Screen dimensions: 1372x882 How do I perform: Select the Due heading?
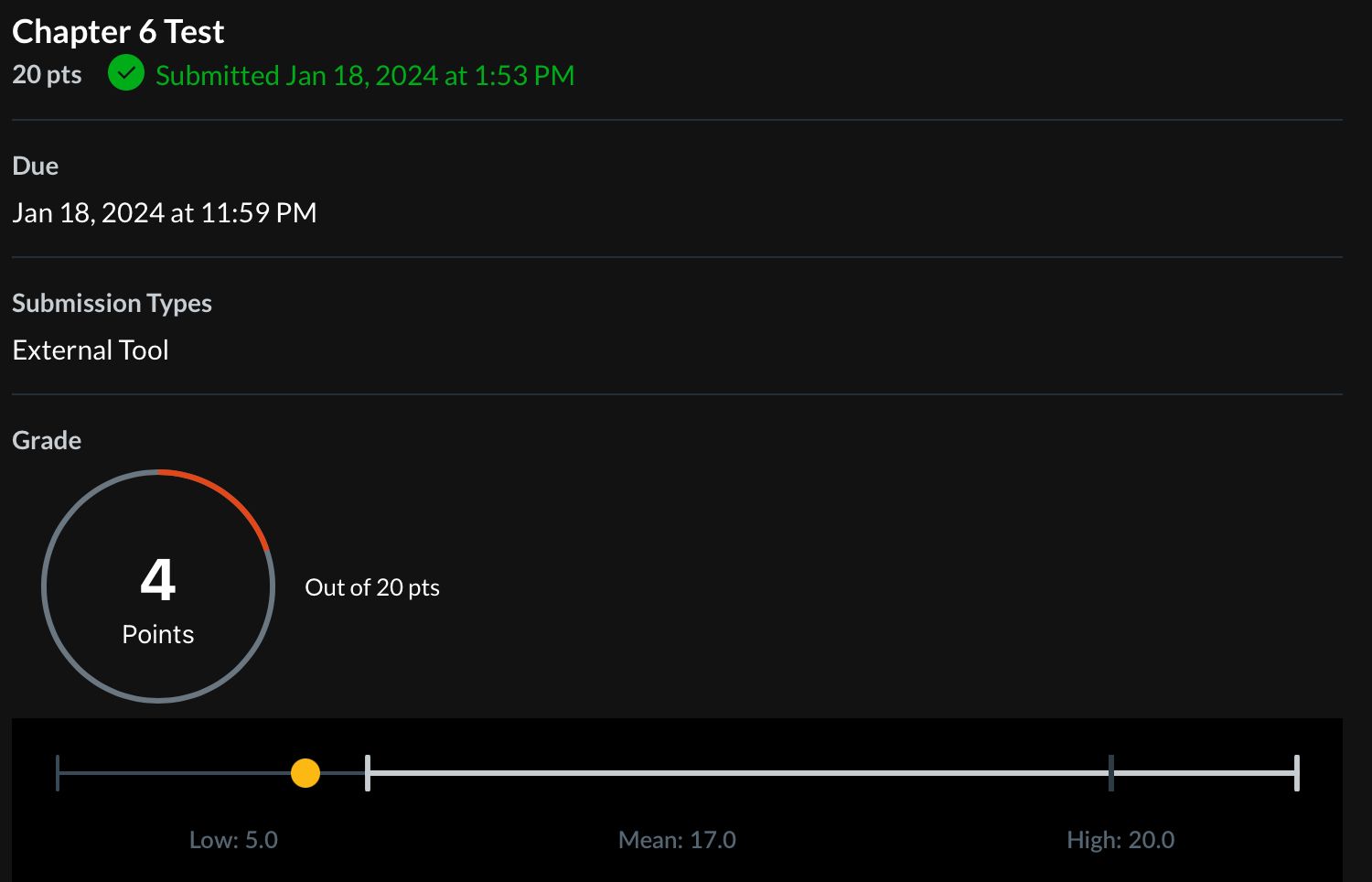[36, 166]
